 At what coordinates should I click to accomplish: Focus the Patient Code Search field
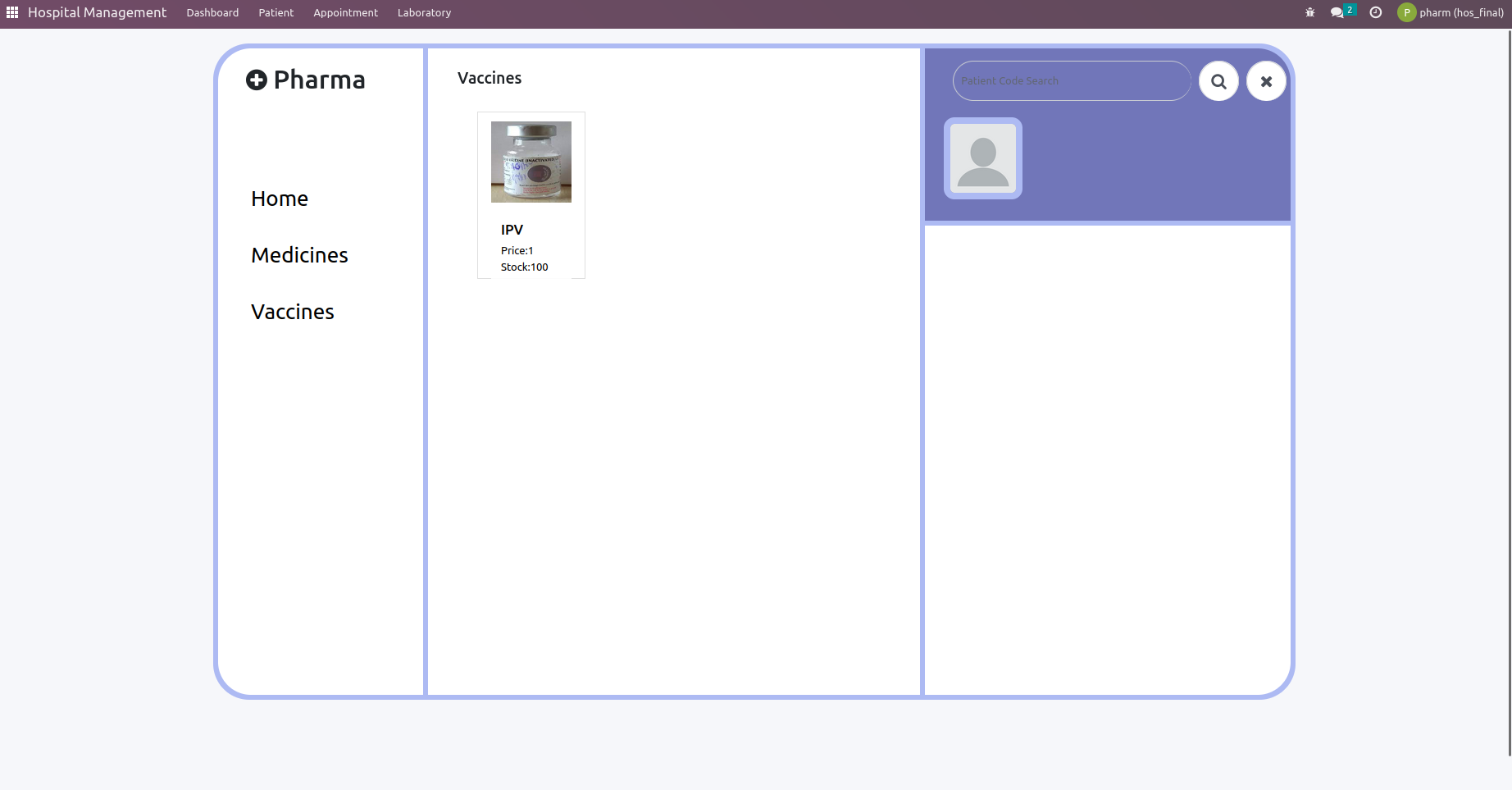(1072, 80)
